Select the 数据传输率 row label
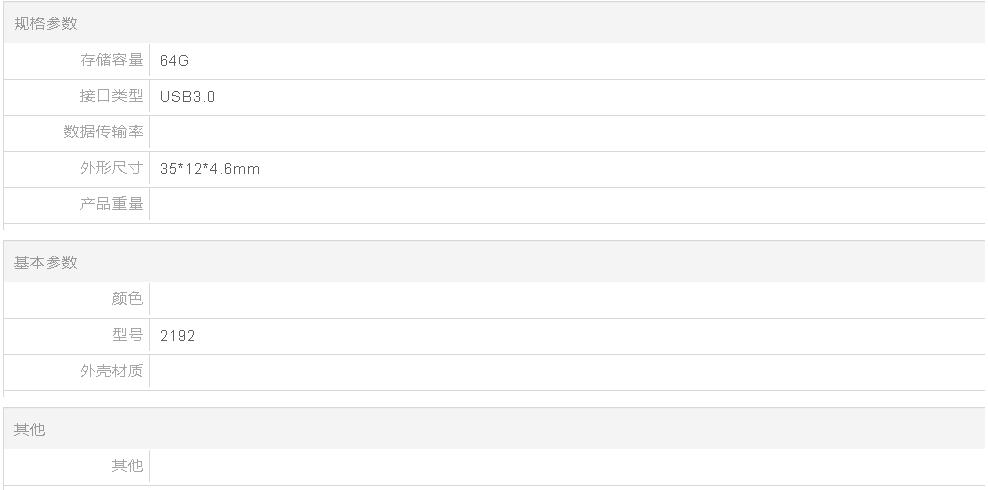988x490 pixels. pyautogui.click(x=103, y=132)
